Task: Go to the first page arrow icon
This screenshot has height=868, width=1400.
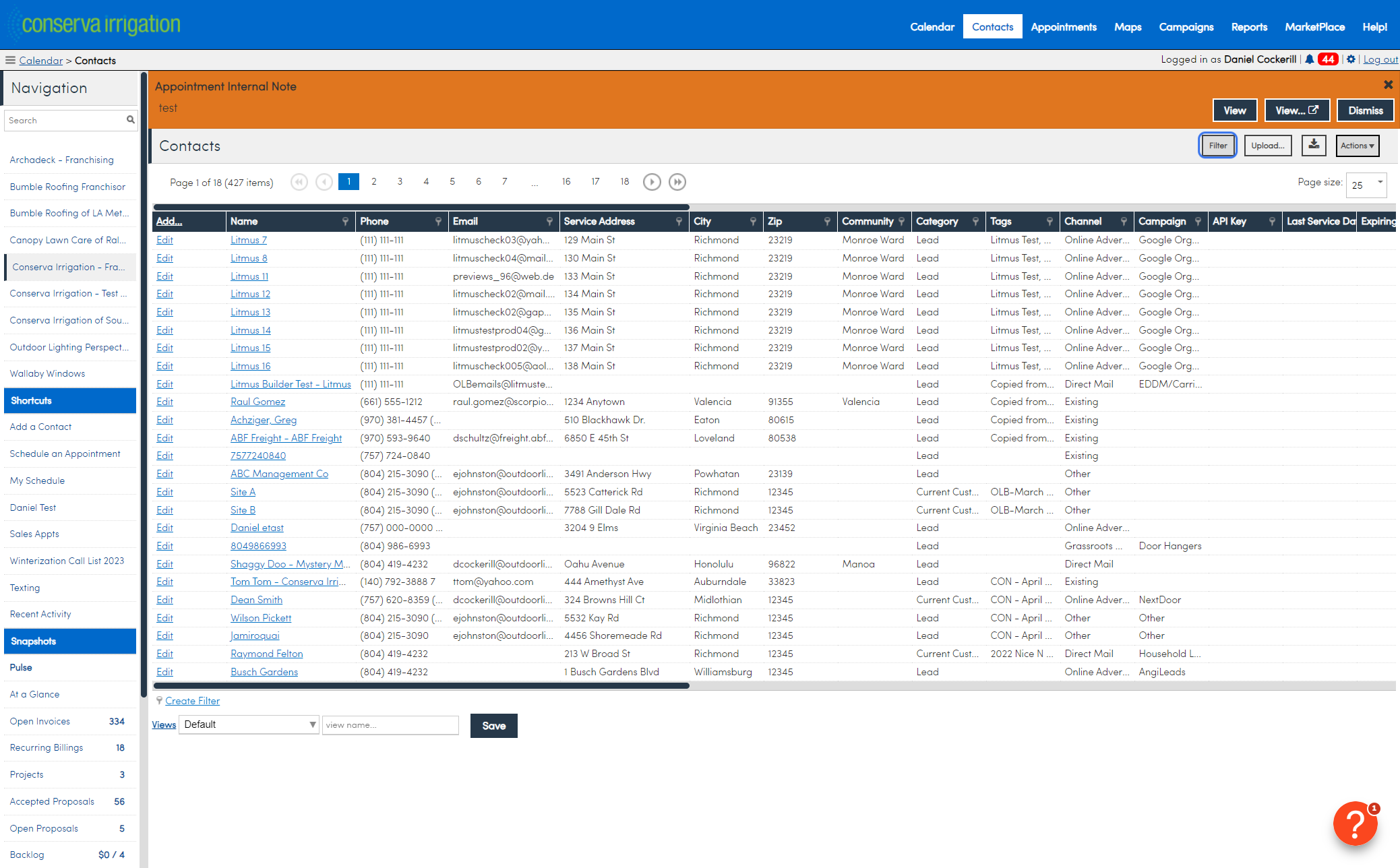Action: pos(299,182)
